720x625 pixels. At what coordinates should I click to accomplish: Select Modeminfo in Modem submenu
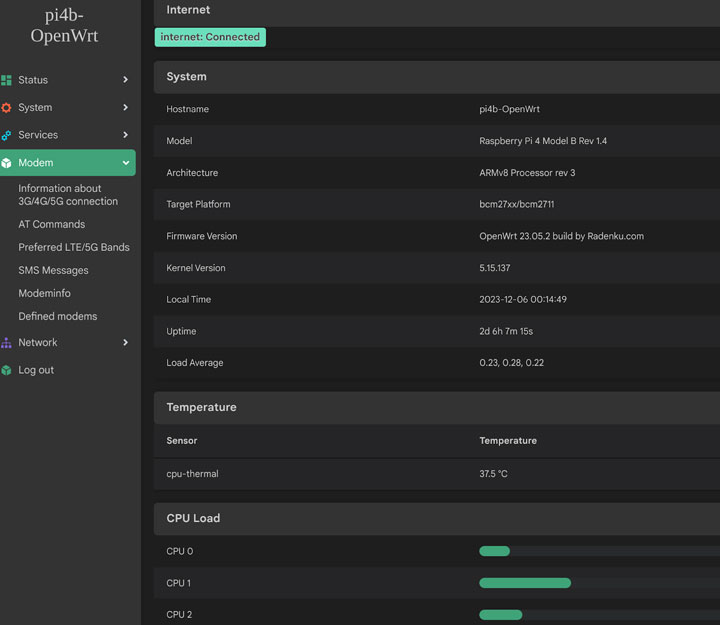(44, 294)
